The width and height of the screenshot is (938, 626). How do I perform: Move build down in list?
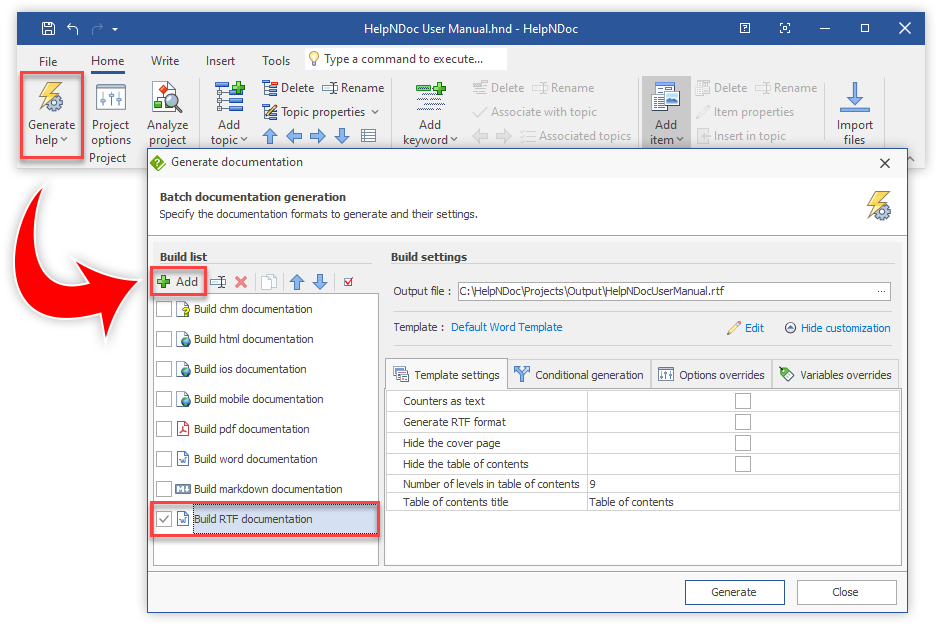pyautogui.click(x=321, y=282)
